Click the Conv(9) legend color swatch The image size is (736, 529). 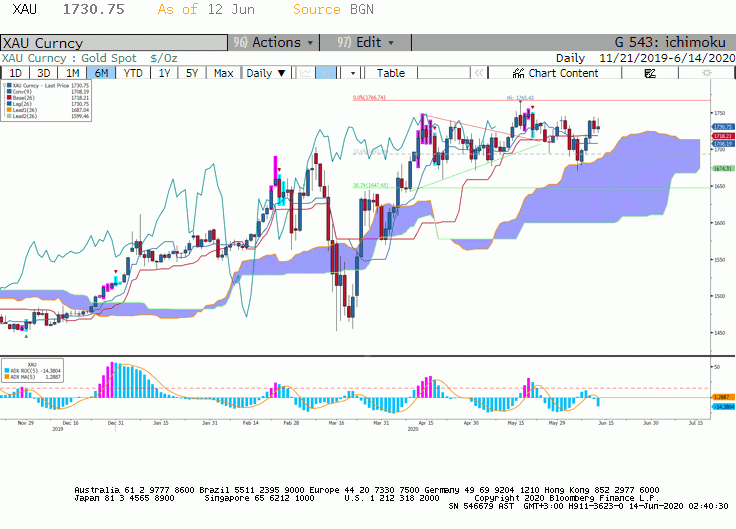[x=9, y=92]
